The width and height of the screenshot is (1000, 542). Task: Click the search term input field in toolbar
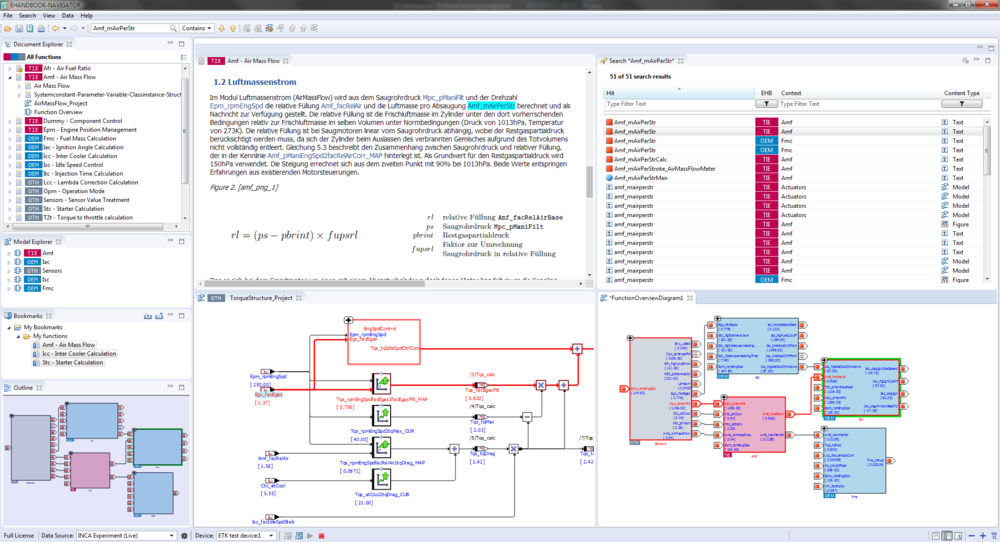click(x=130, y=28)
